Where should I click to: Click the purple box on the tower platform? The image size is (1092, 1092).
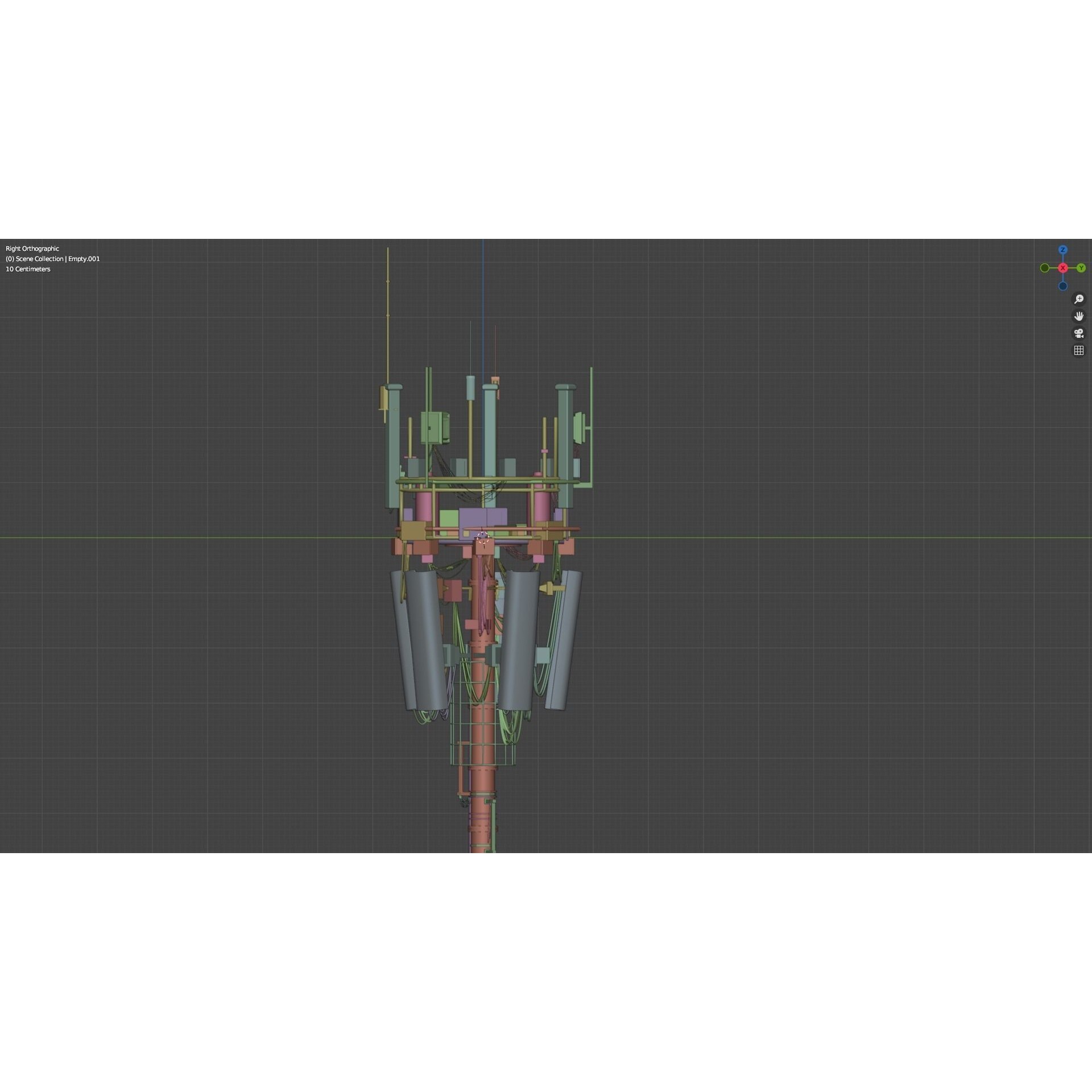[482, 515]
